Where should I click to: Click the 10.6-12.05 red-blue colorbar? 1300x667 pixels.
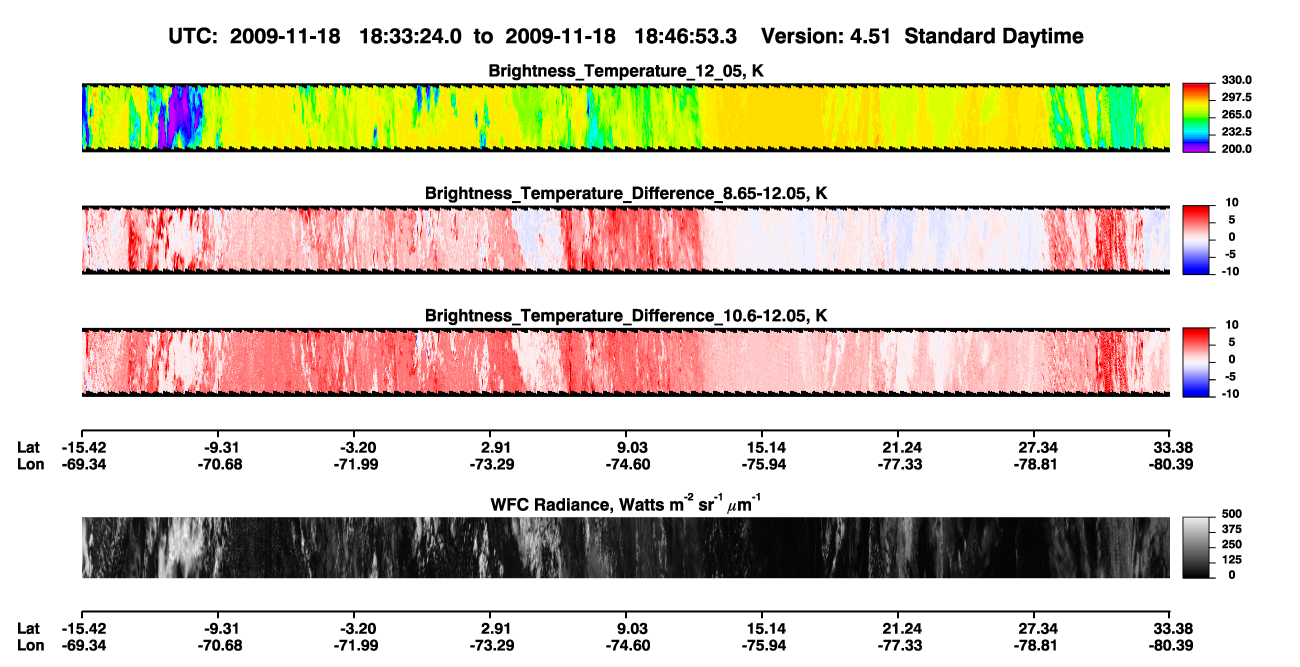coord(1197,362)
